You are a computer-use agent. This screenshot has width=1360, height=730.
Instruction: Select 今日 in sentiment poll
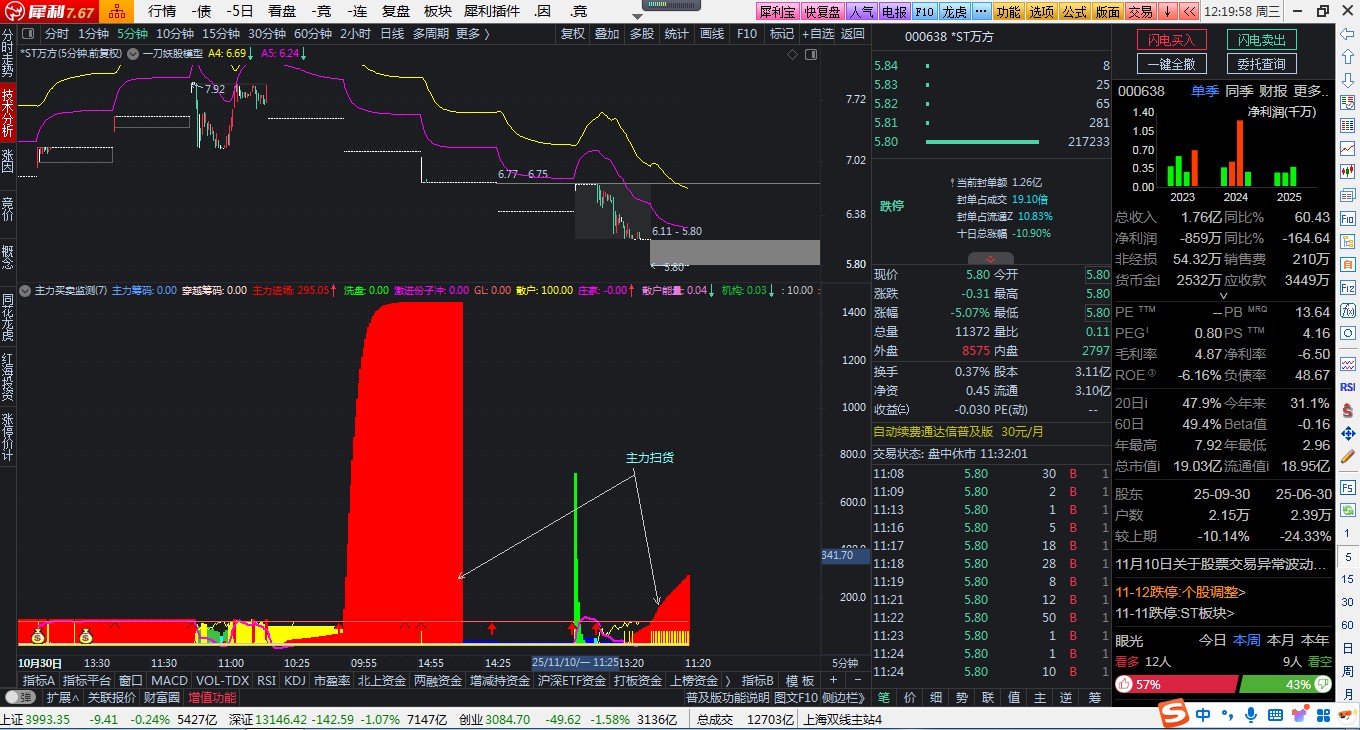(x=1213, y=640)
